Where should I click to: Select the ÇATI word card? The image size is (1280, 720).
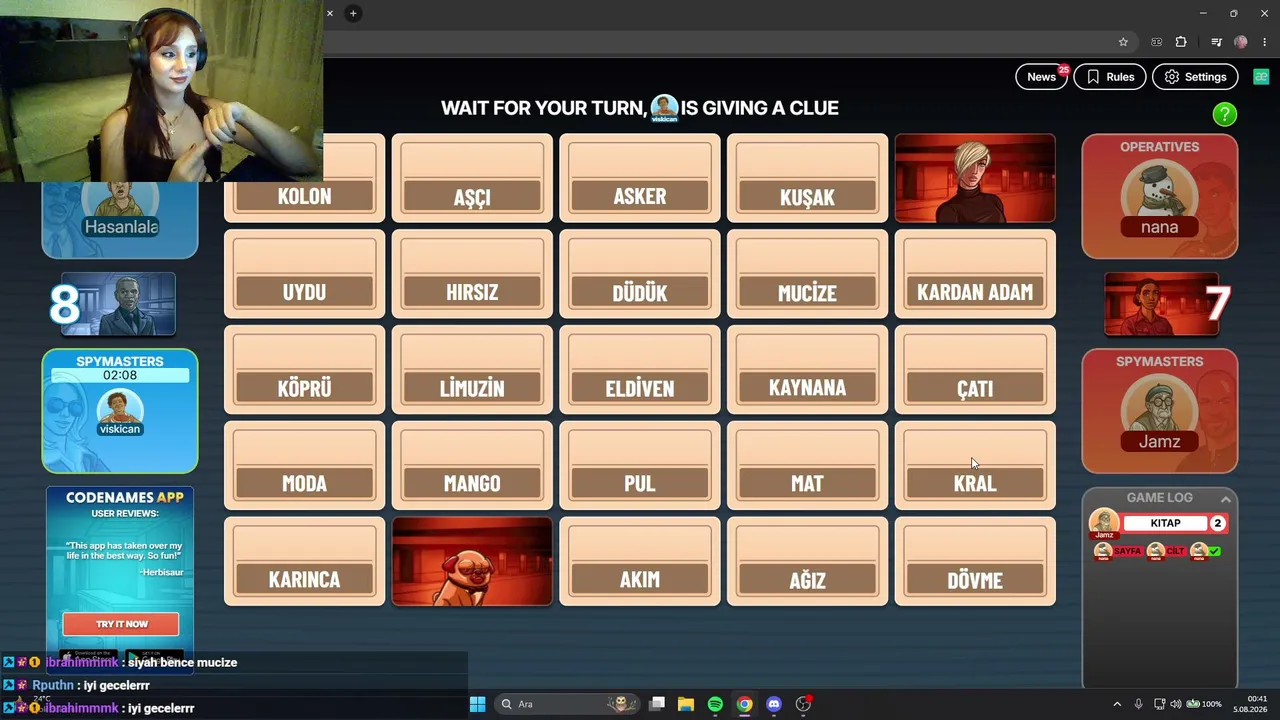coord(975,370)
